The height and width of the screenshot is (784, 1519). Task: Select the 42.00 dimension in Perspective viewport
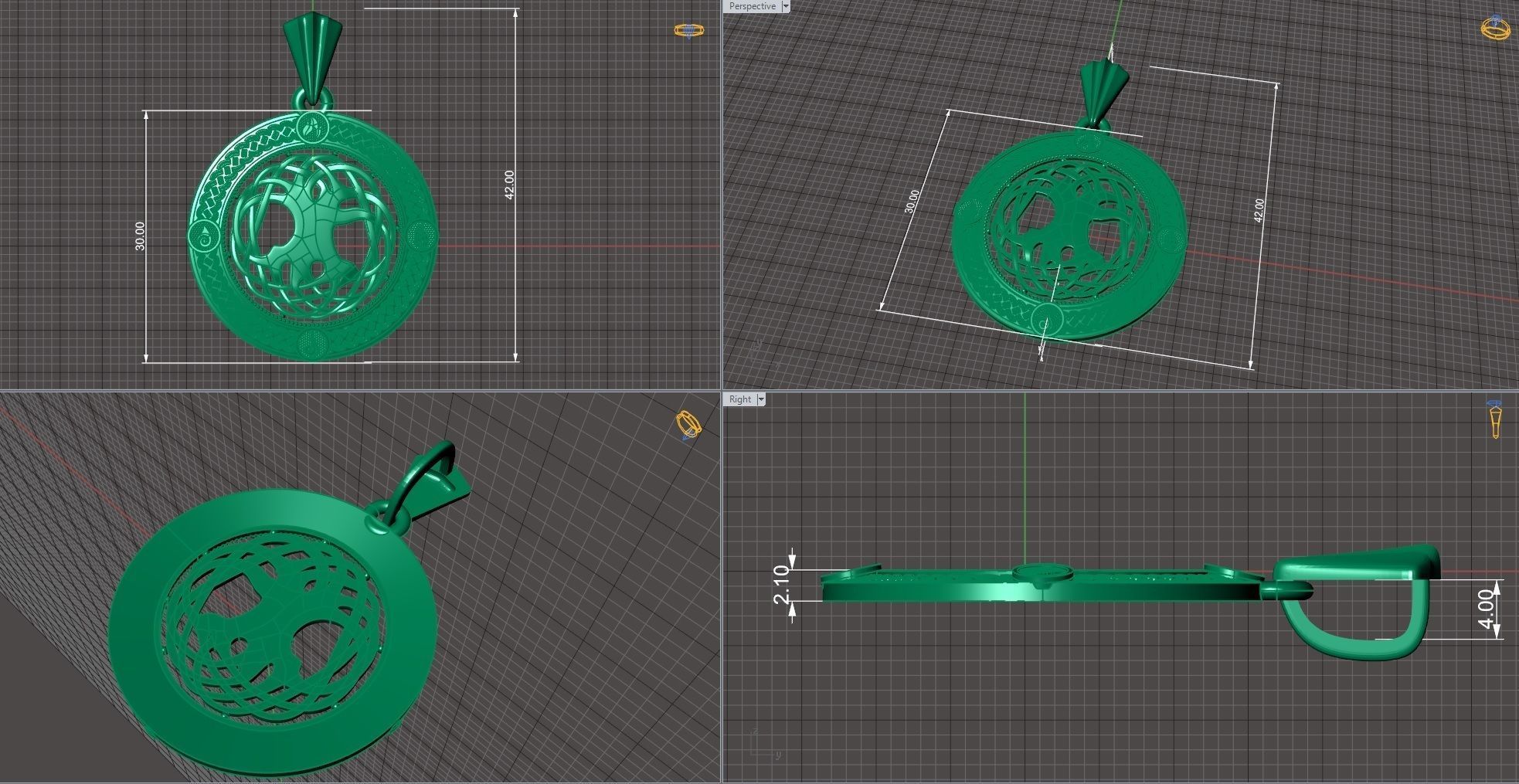click(x=1259, y=210)
